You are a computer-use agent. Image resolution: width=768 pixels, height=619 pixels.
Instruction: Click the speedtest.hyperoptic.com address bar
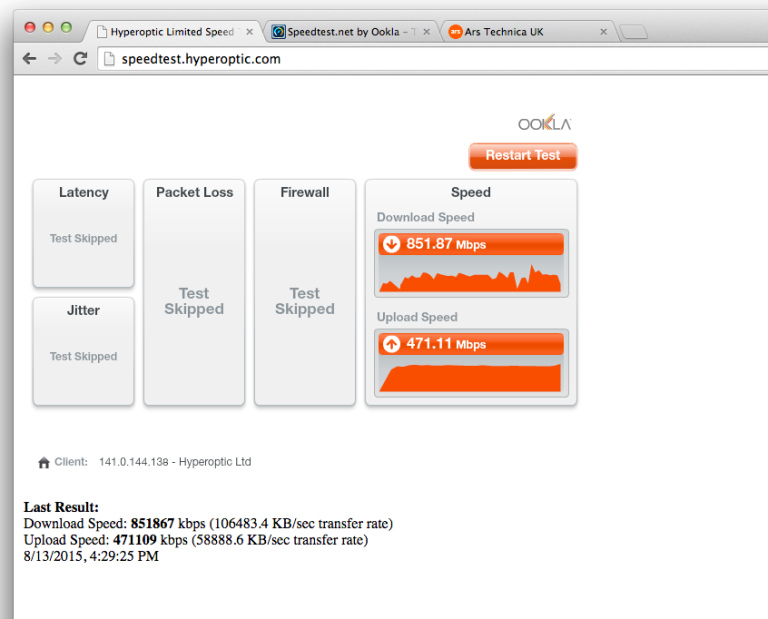pos(400,59)
